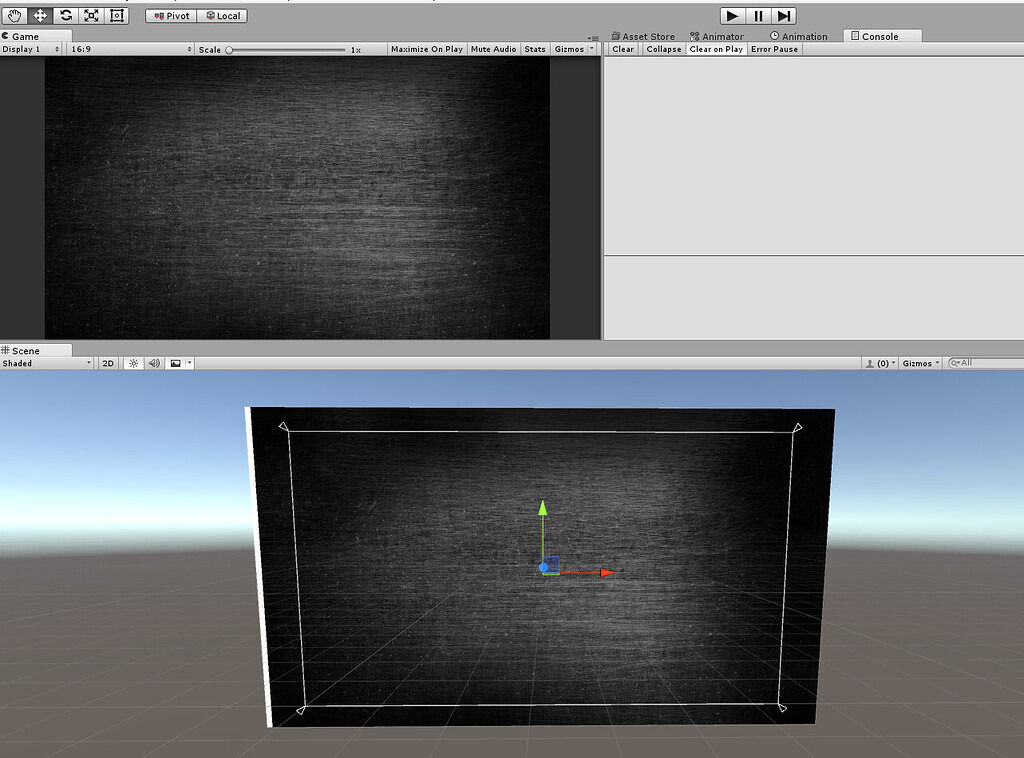
Task: Switch to the Console tab
Action: point(881,35)
